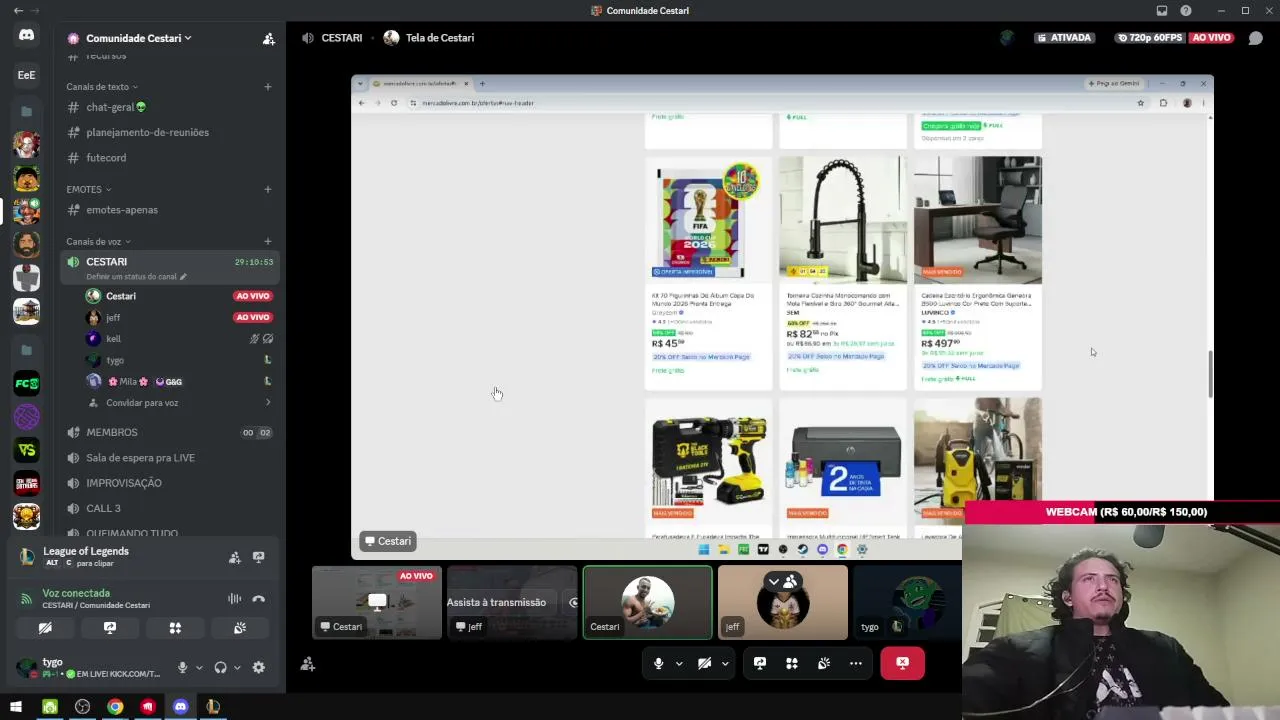Open voice noise suppression settings
Image resolution: width=1280 pixels, height=720 pixels.
coord(234,599)
